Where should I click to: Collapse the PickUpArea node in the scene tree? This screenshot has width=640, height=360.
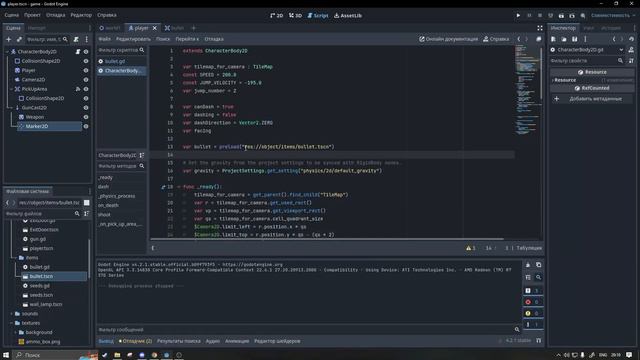point(11,89)
